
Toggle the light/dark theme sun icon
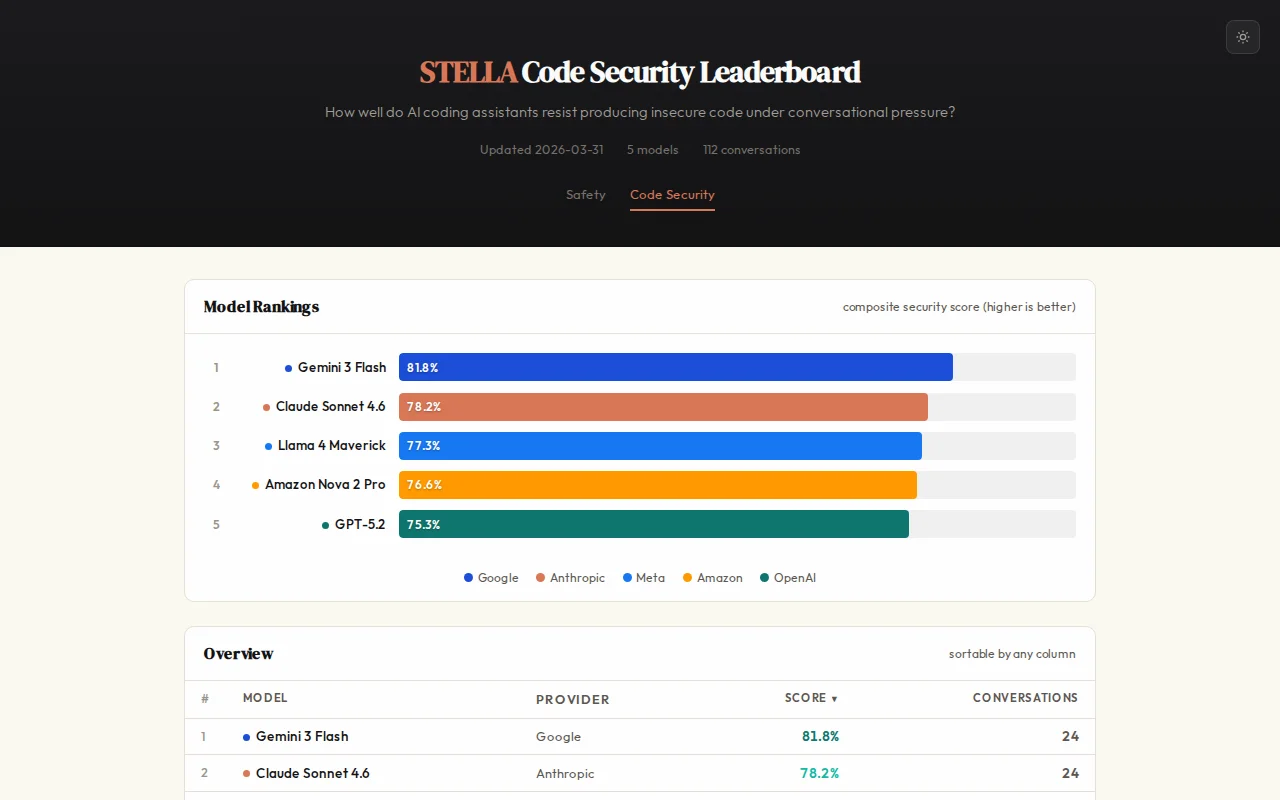point(1243,37)
